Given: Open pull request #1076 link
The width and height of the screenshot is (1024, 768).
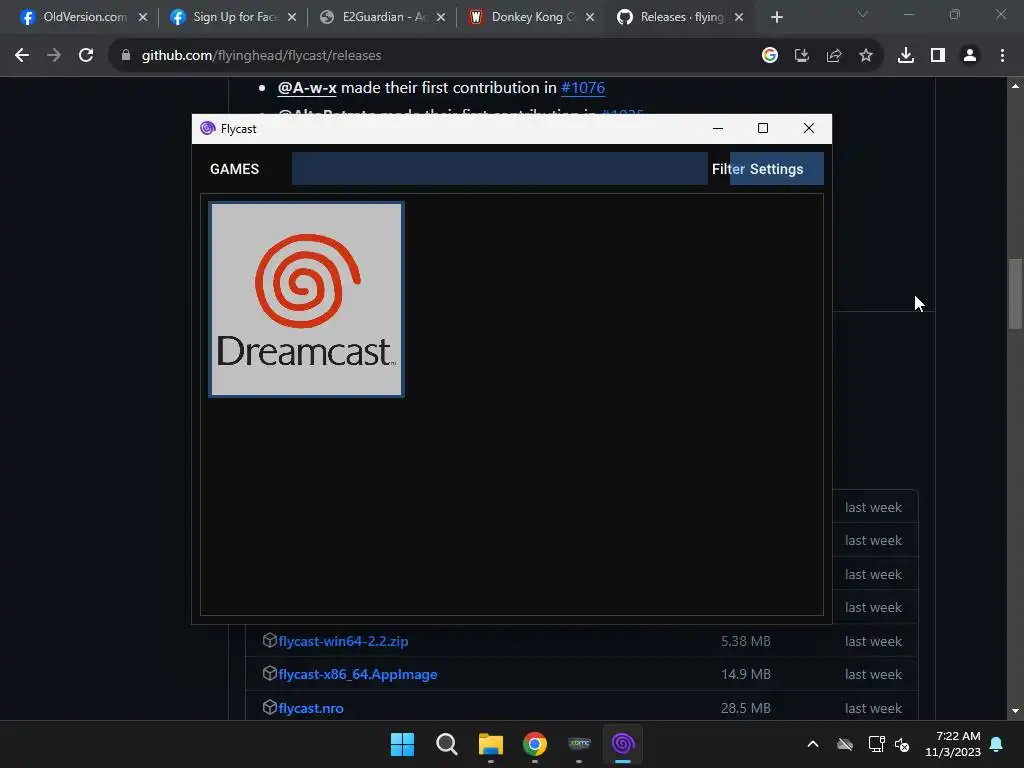Looking at the screenshot, I should point(583,88).
